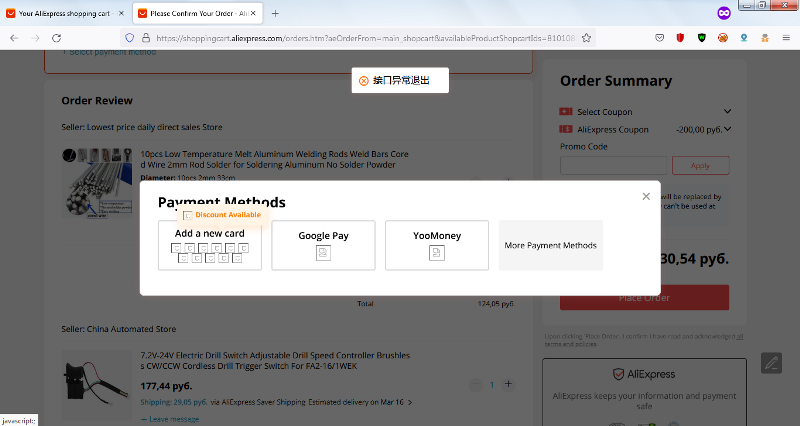
Task: Select YooMoney as payment method
Action: coord(437,245)
